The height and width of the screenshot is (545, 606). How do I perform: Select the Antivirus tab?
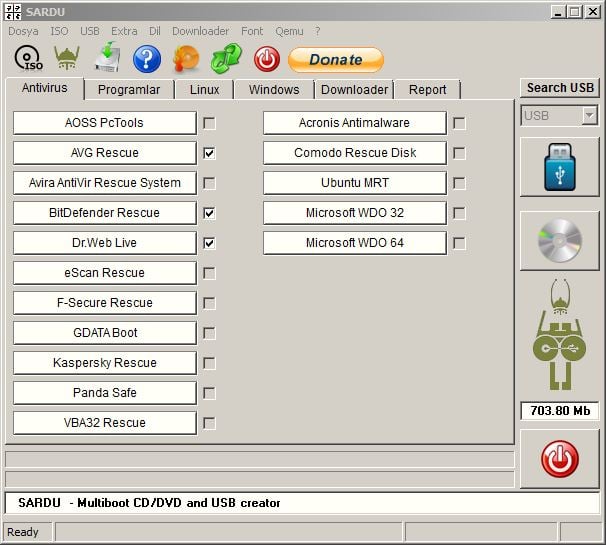pos(44,88)
